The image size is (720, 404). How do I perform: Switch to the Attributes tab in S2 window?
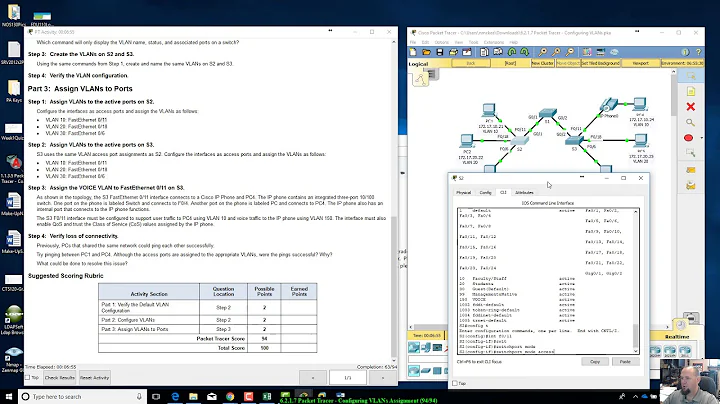pos(524,192)
